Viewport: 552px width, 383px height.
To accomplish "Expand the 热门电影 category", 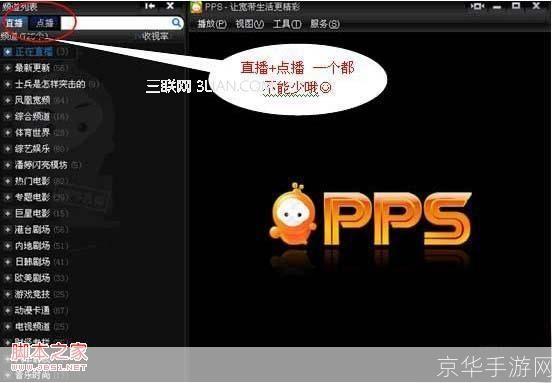I will [7, 181].
